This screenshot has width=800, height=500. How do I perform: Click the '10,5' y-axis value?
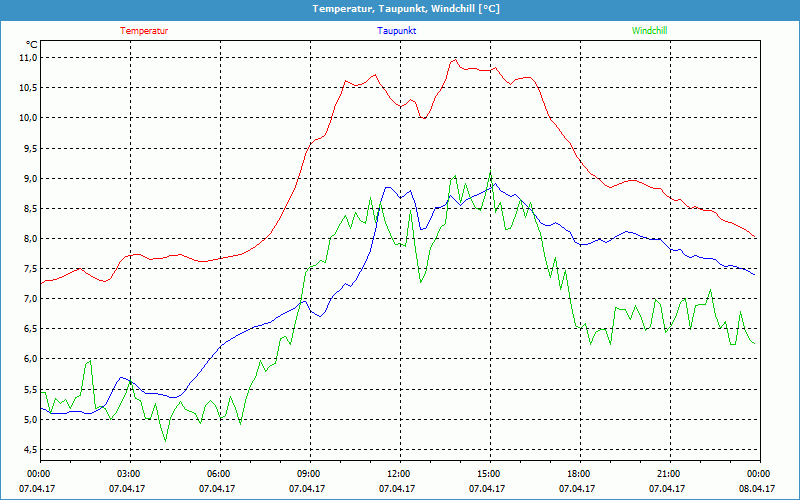point(29,88)
